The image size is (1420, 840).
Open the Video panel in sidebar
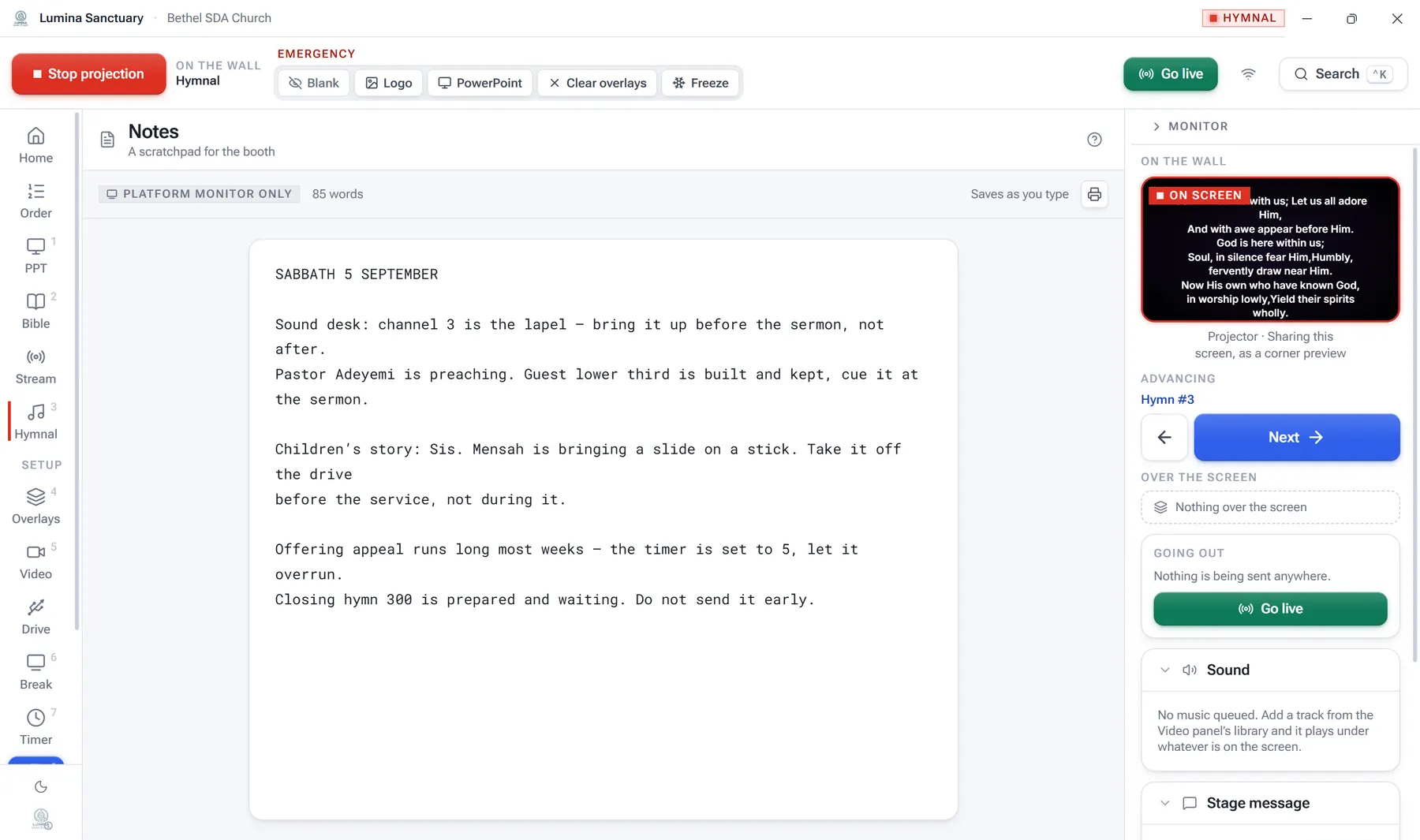click(x=35, y=561)
